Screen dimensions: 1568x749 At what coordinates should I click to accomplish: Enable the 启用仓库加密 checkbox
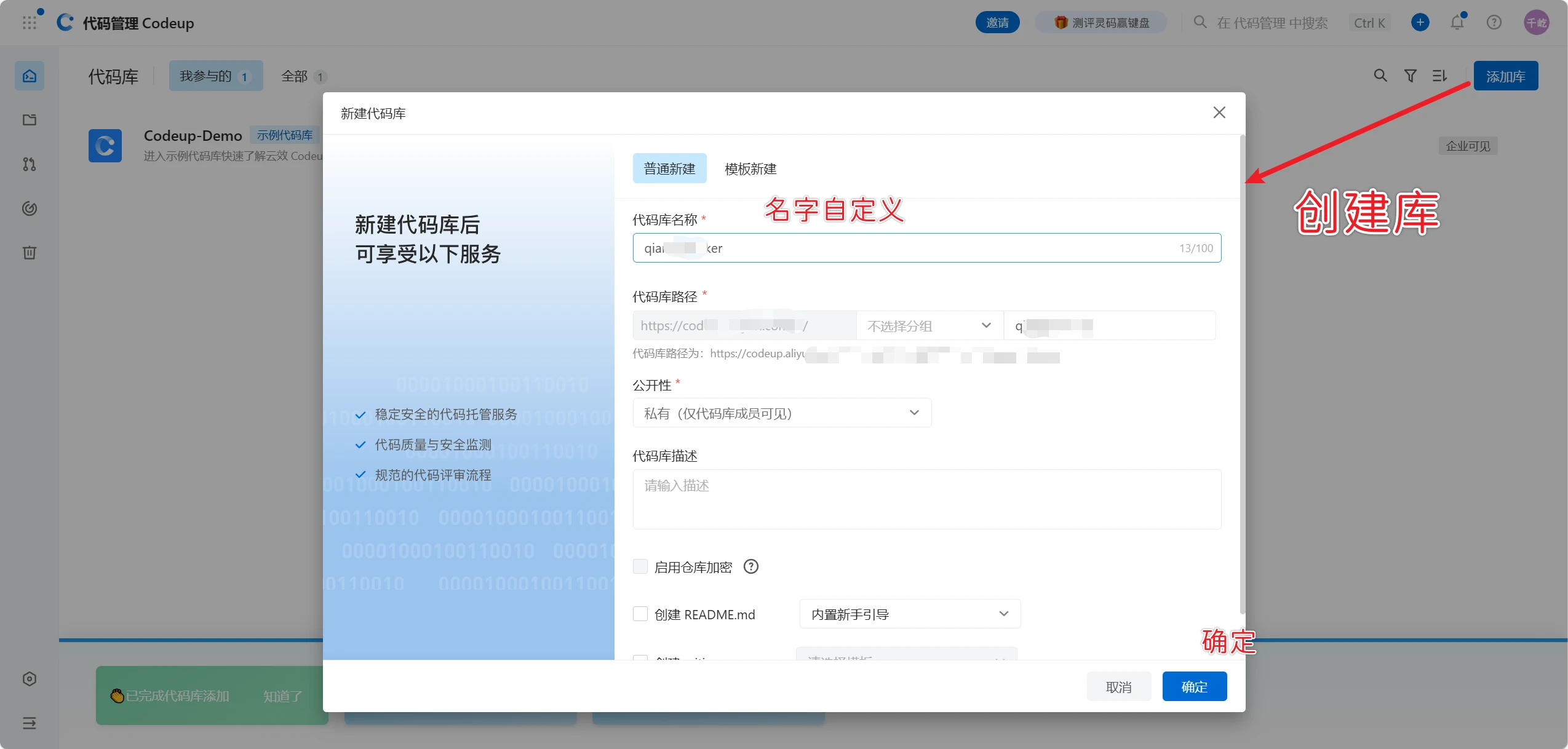(x=640, y=566)
